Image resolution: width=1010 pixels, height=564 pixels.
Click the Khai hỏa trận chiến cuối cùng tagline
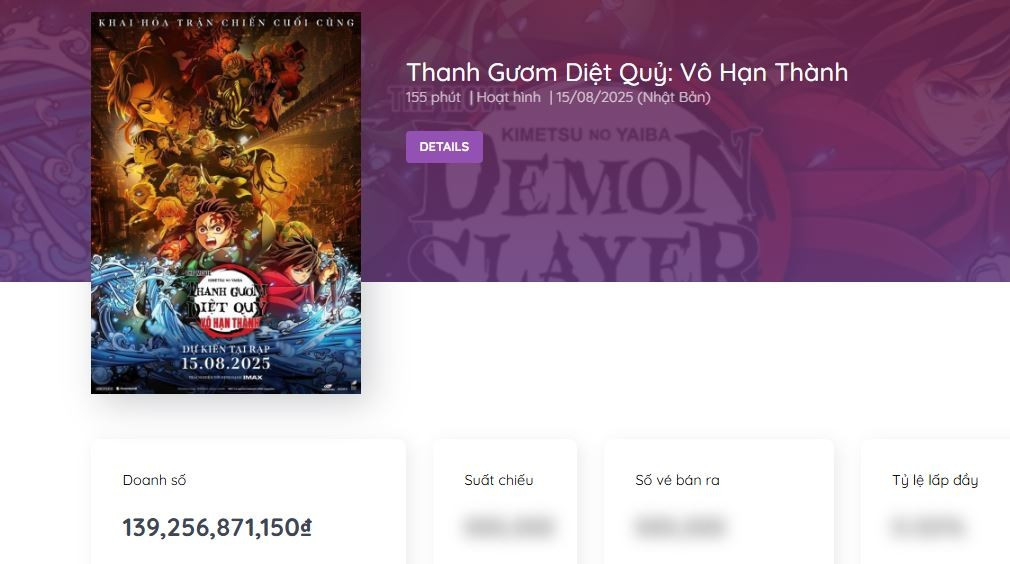click(x=227, y=23)
